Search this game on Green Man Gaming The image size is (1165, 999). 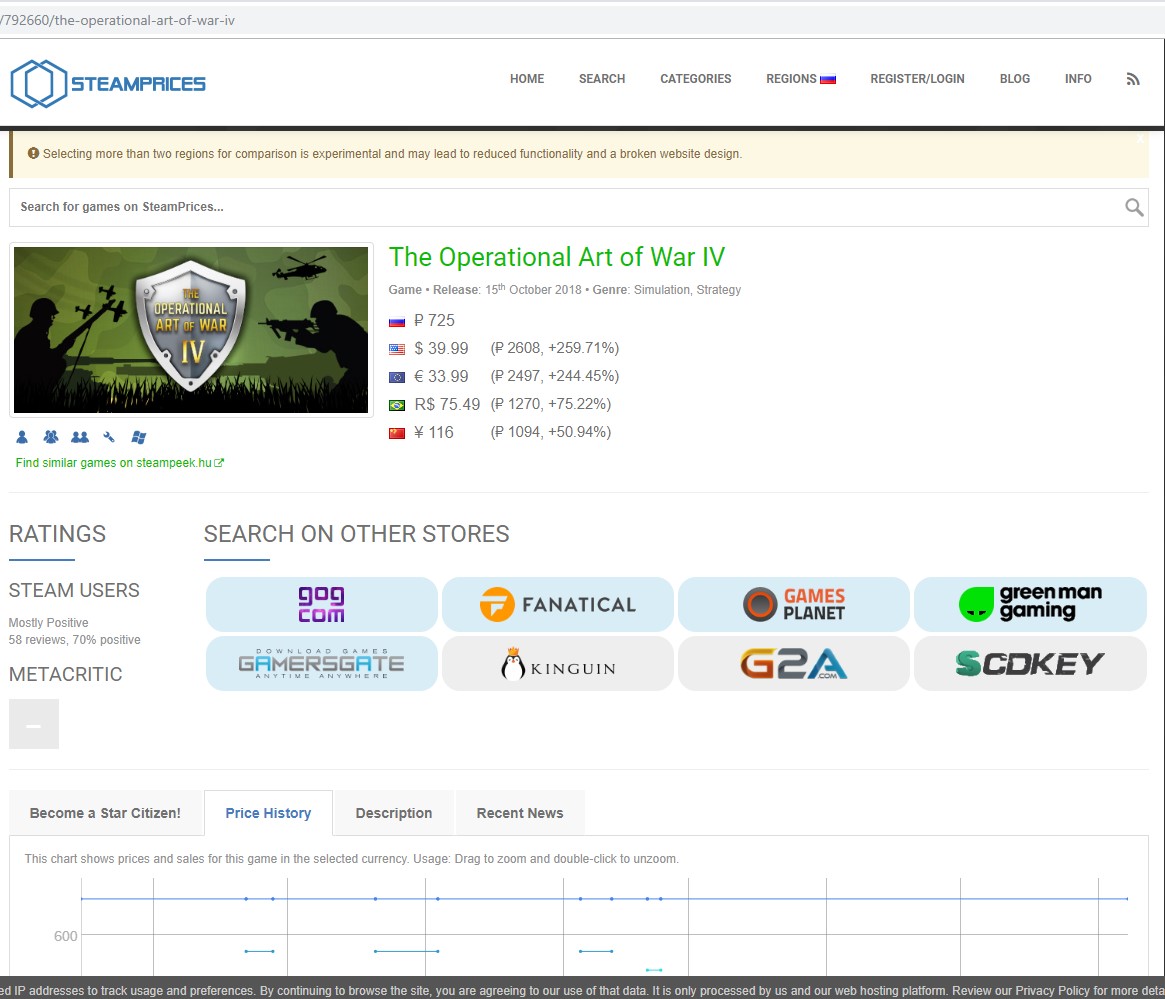click(1031, 605)
